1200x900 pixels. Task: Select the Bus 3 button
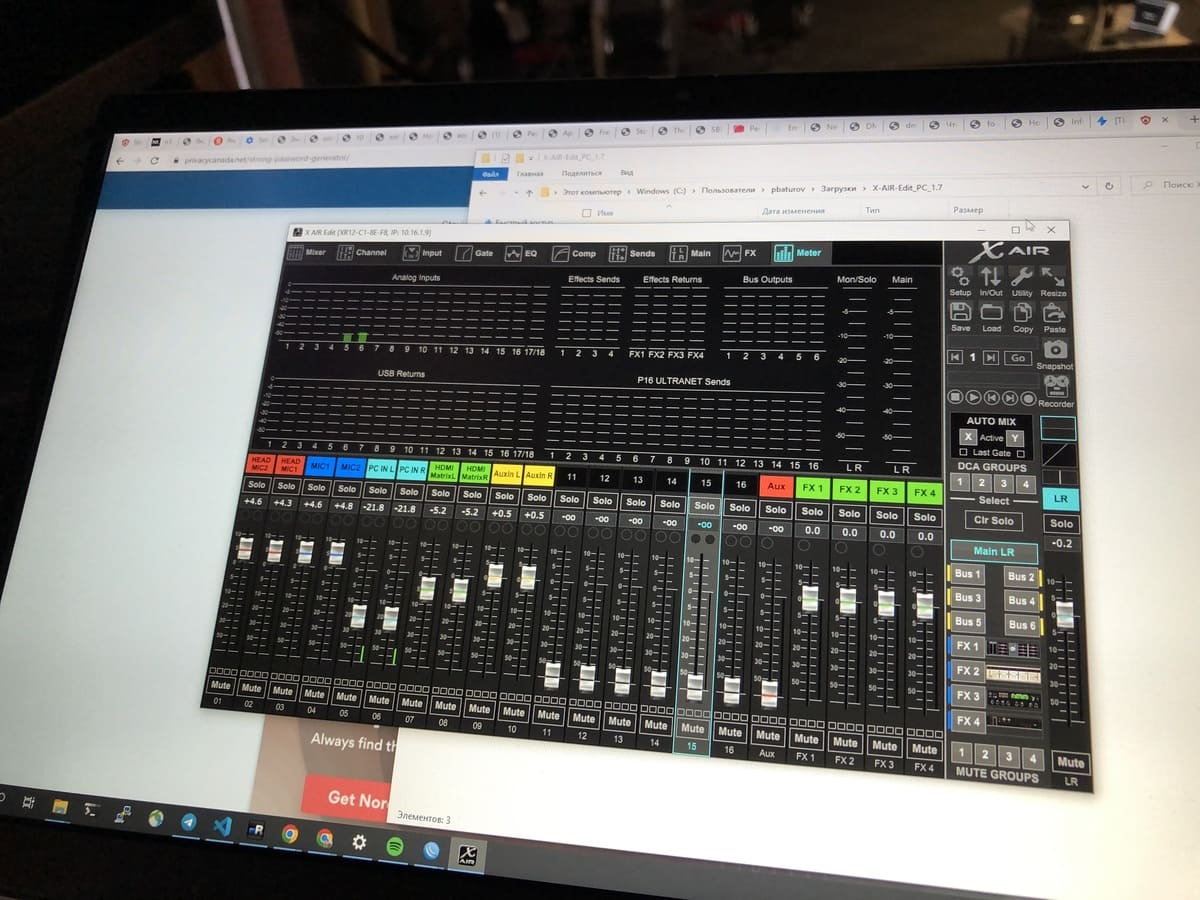[x=967, y=598]
